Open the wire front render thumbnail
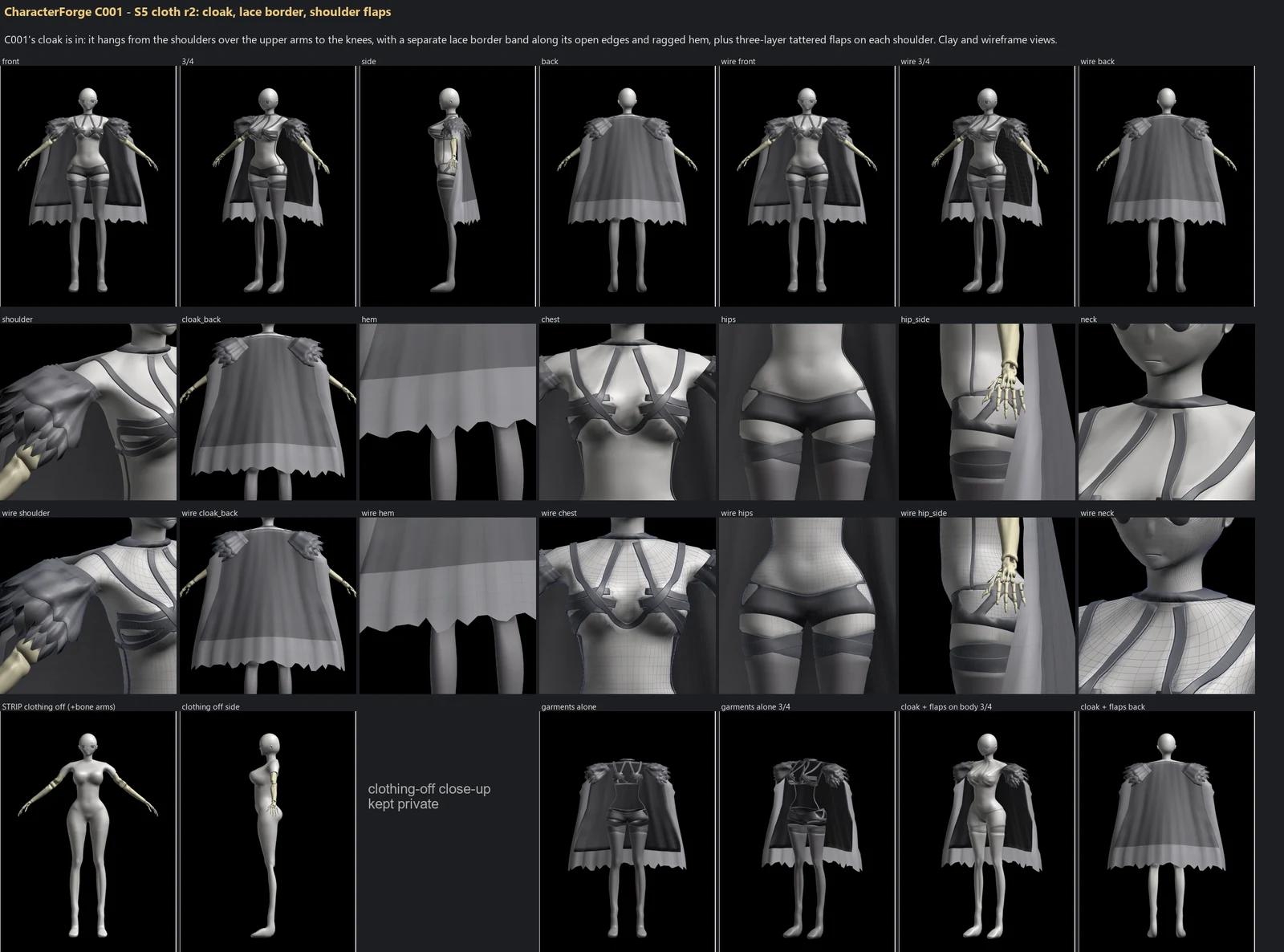The height and width of the screenshot is (952, 1284). point(807,186)
